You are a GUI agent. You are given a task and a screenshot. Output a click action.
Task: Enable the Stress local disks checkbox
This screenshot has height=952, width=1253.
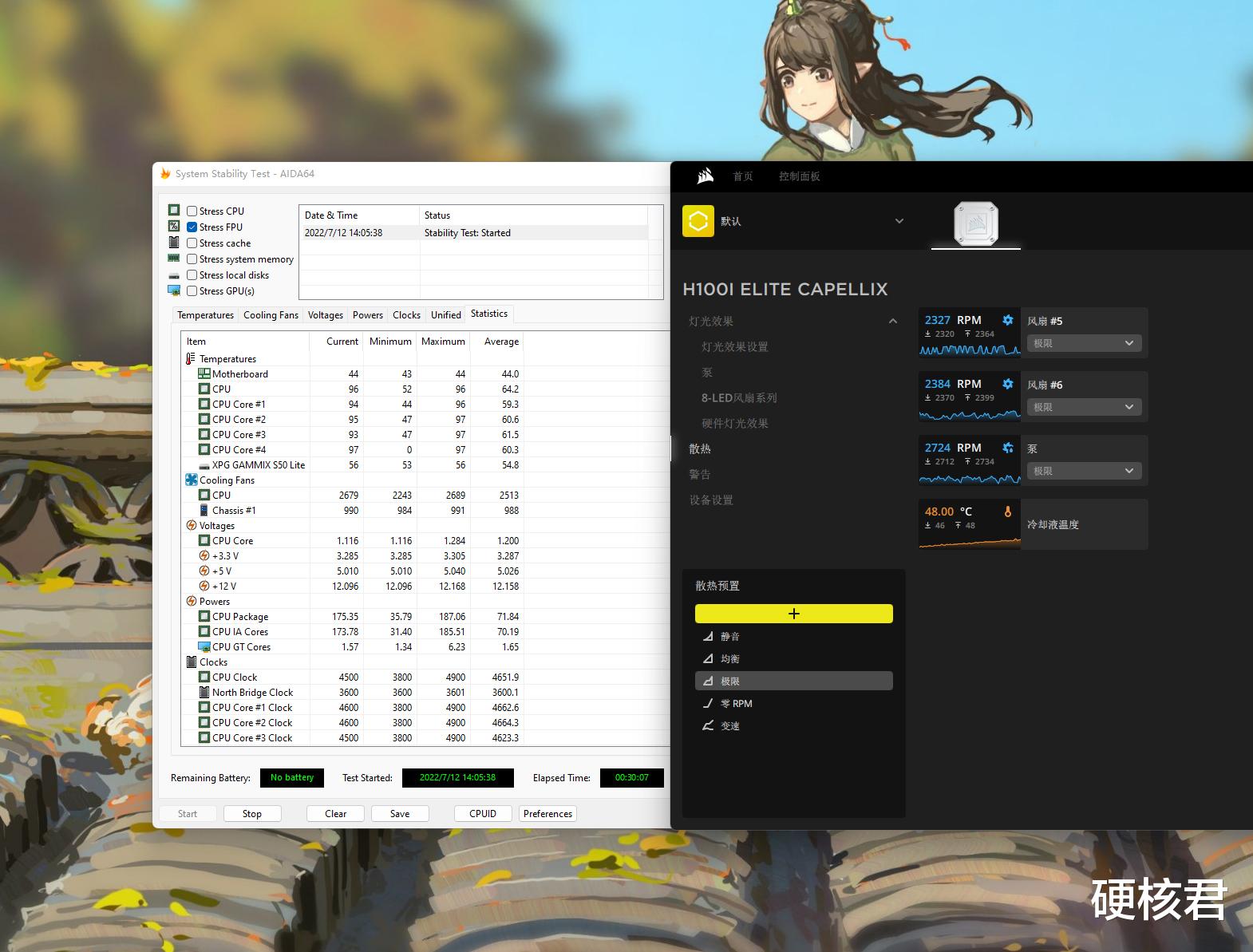192,275
